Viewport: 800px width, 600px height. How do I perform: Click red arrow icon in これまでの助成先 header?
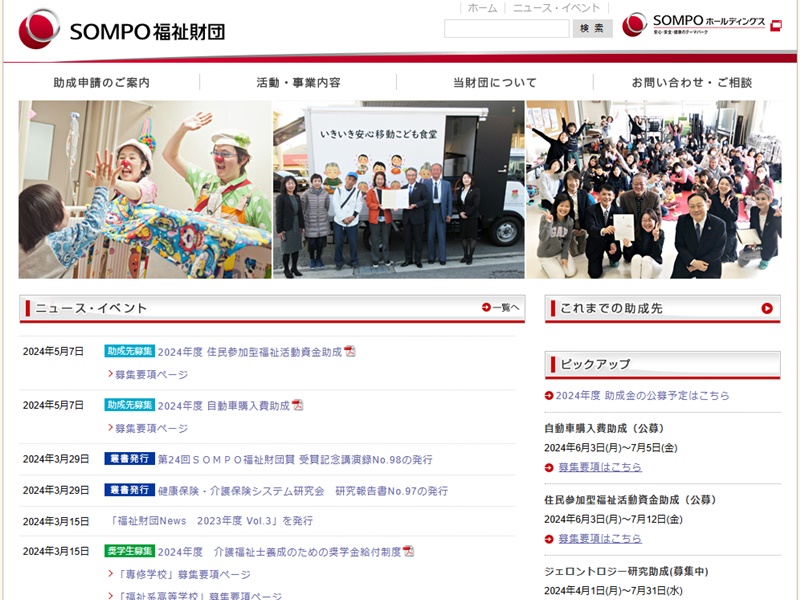[767, 308]
